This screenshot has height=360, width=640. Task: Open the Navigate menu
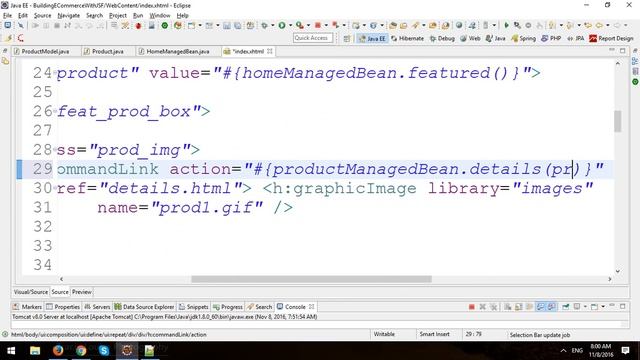coord(69,16)
